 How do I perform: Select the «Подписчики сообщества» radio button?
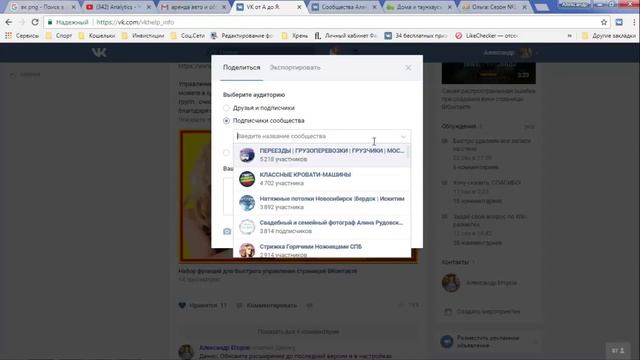(x=226, y=121)
